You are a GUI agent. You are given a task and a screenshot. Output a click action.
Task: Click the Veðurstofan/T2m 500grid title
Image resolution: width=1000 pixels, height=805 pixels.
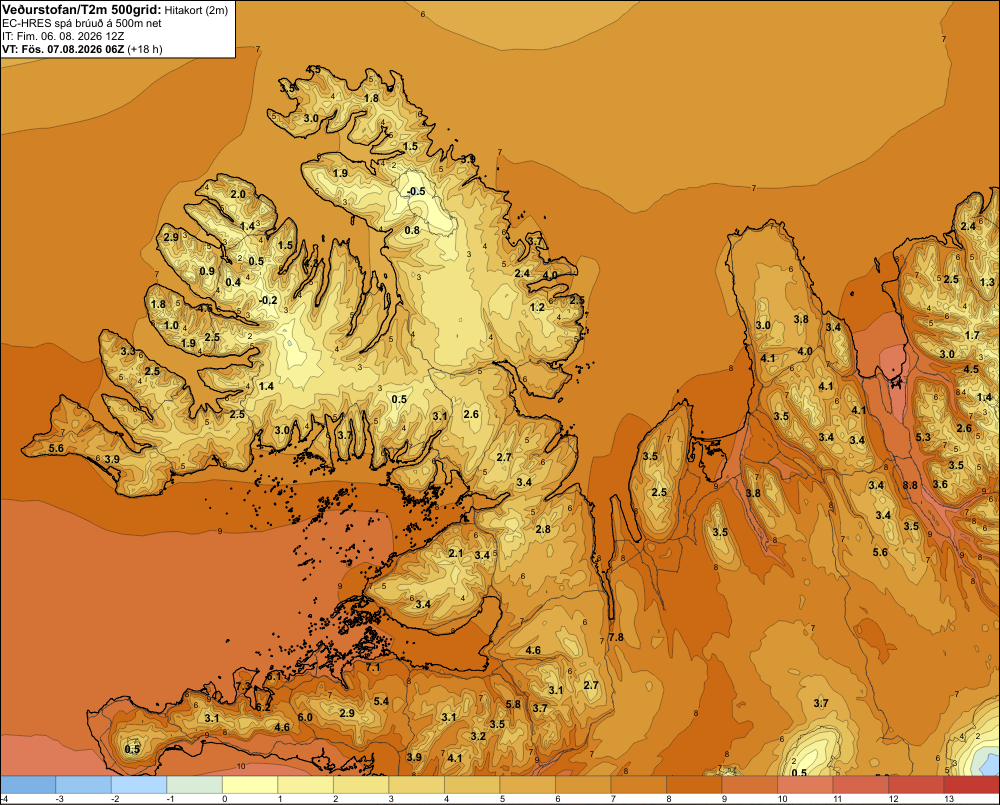[x=82, y=10]
